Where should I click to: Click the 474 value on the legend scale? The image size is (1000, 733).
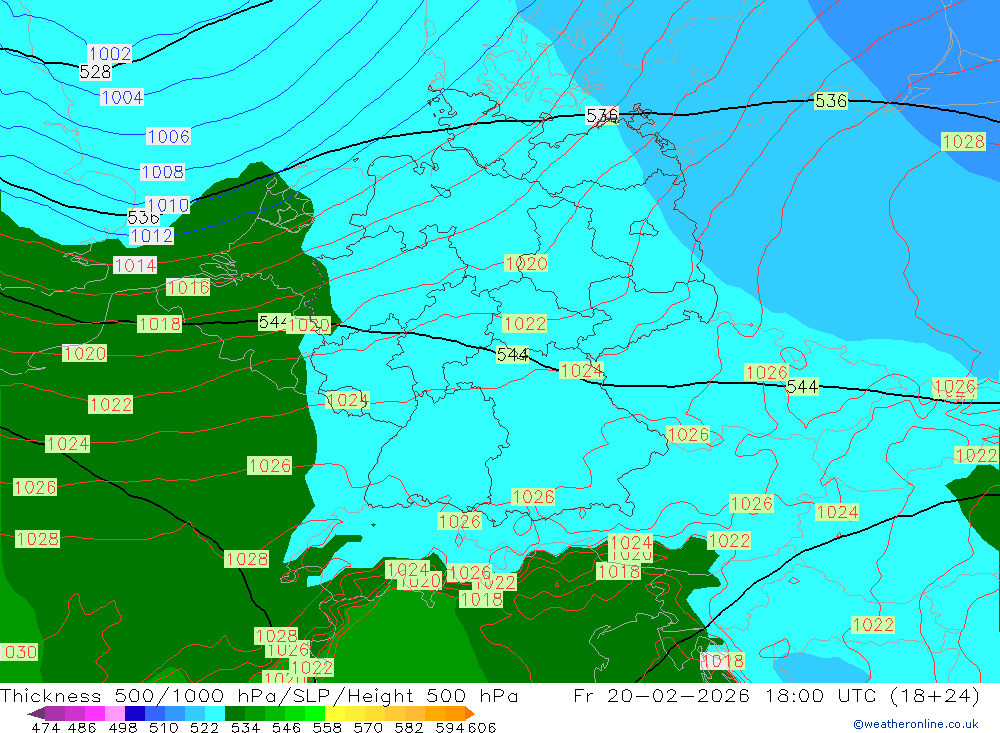tap(46, 727)
